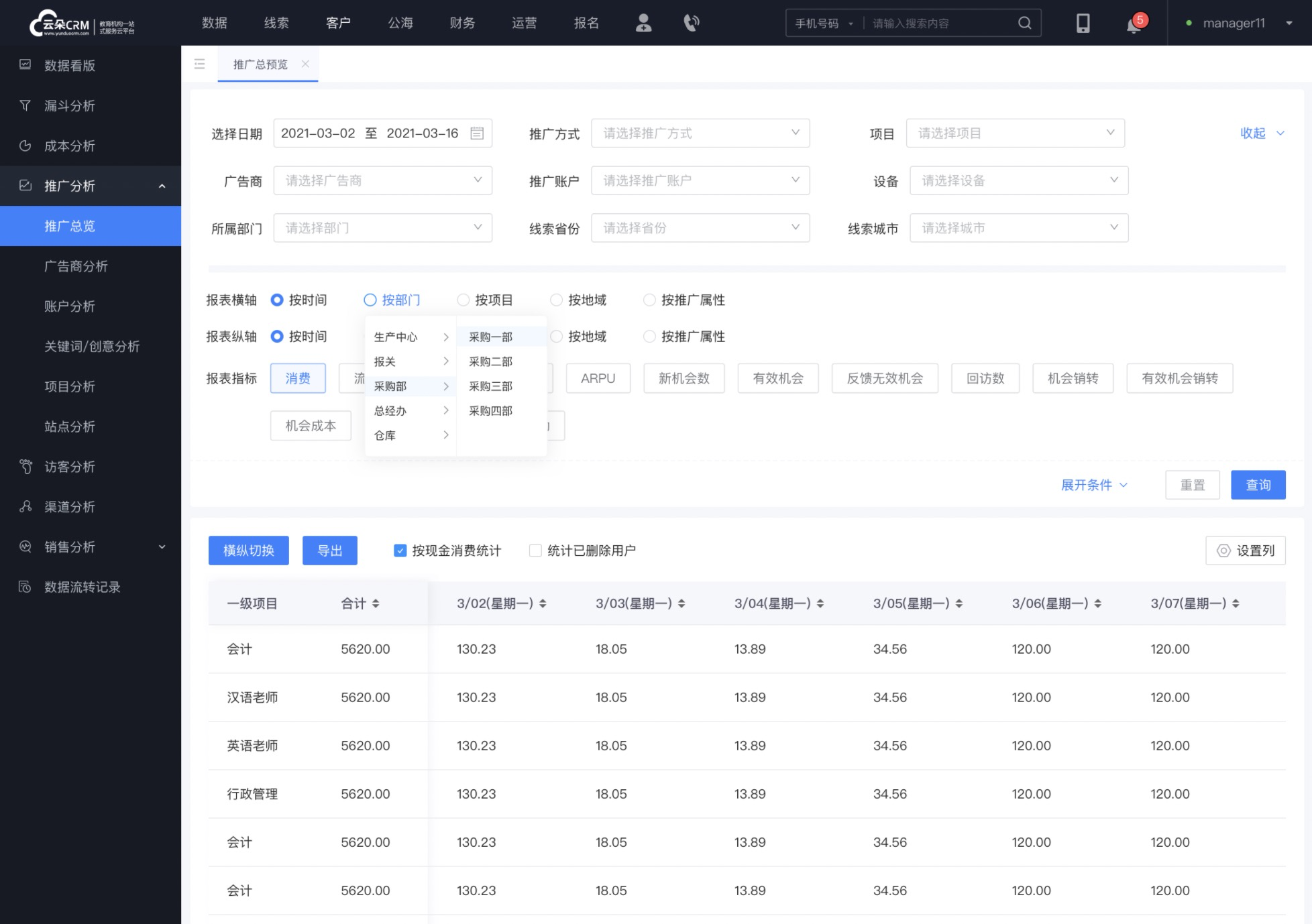The image size is (1312, 924).
Task: Click the 销售分析 sales analysis icon
Action: coord(27,547)
